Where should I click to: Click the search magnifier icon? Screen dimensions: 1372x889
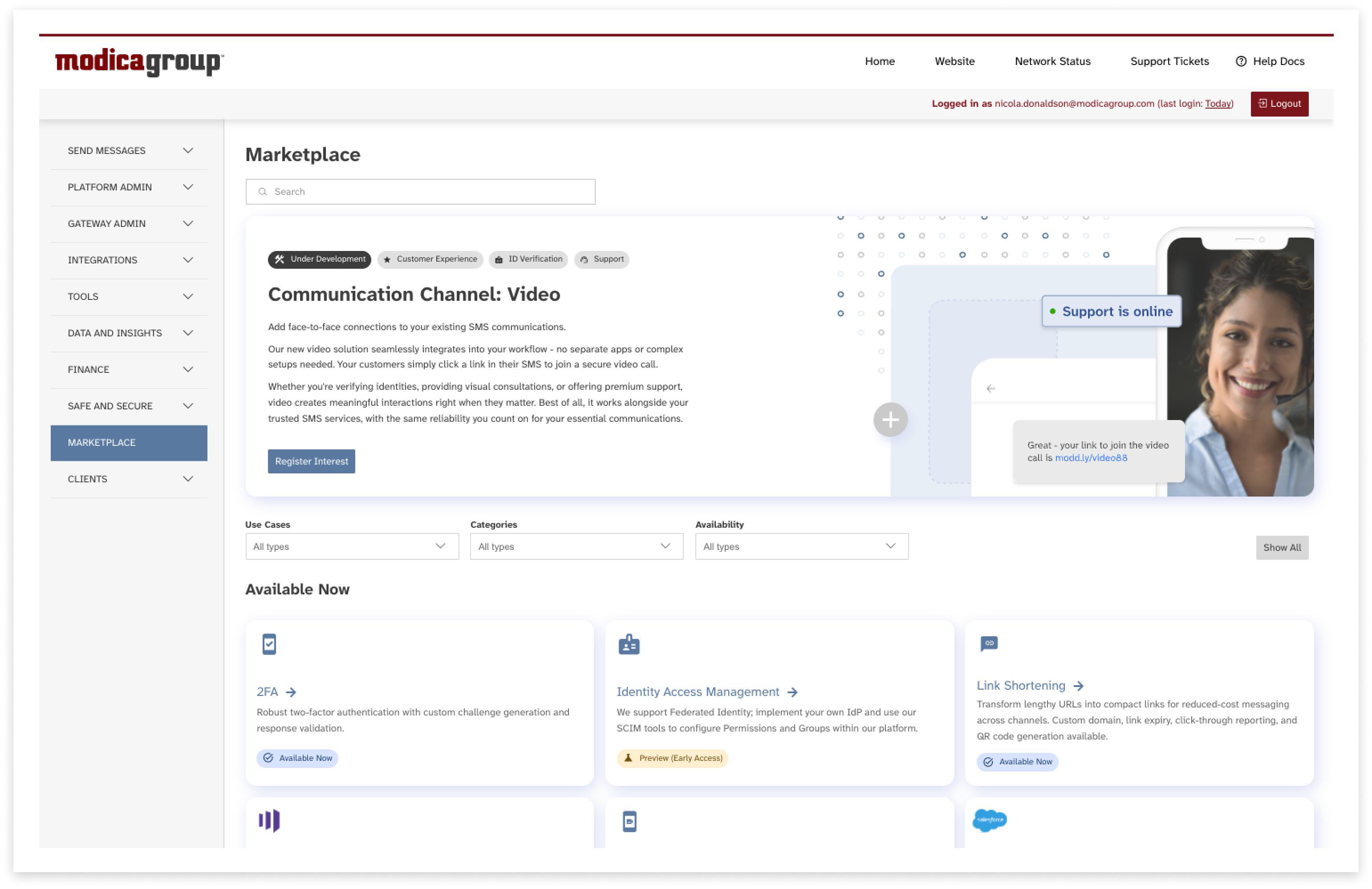pos(263,191)
